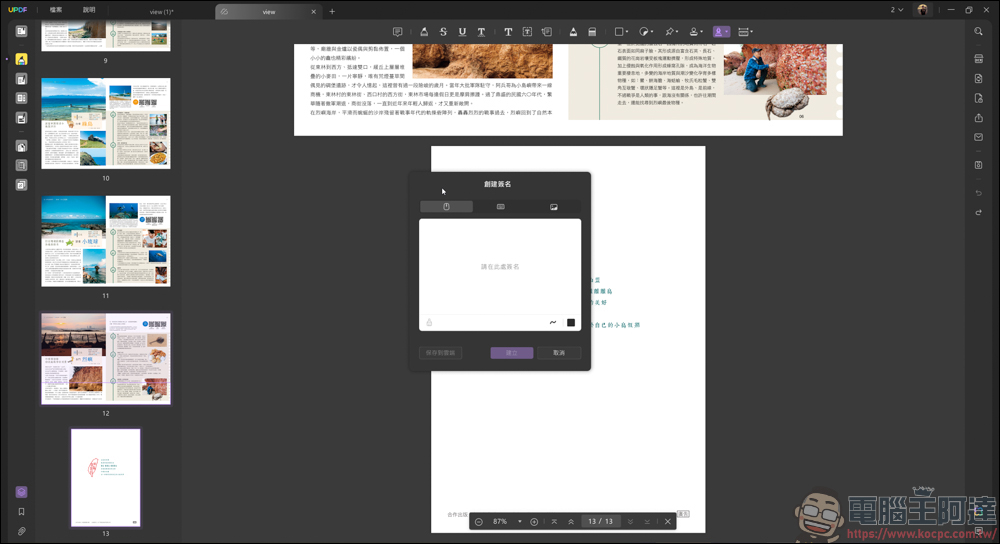Screen dimensions: 1000x544
Task: Zoom out with the minus button
Action: click(x=479, y=522)
